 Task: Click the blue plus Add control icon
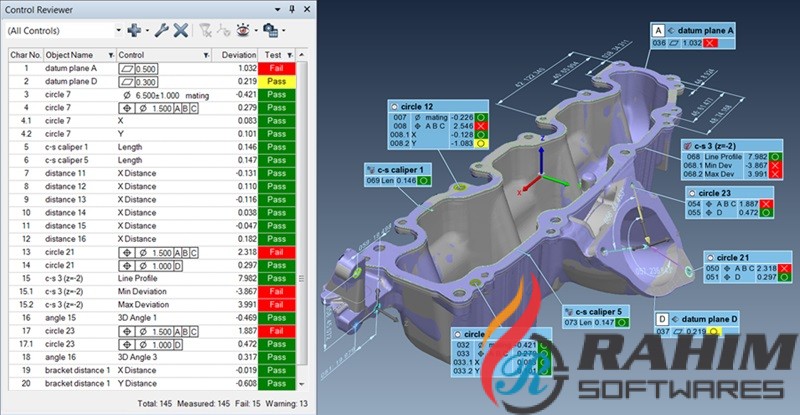(134, 31)
